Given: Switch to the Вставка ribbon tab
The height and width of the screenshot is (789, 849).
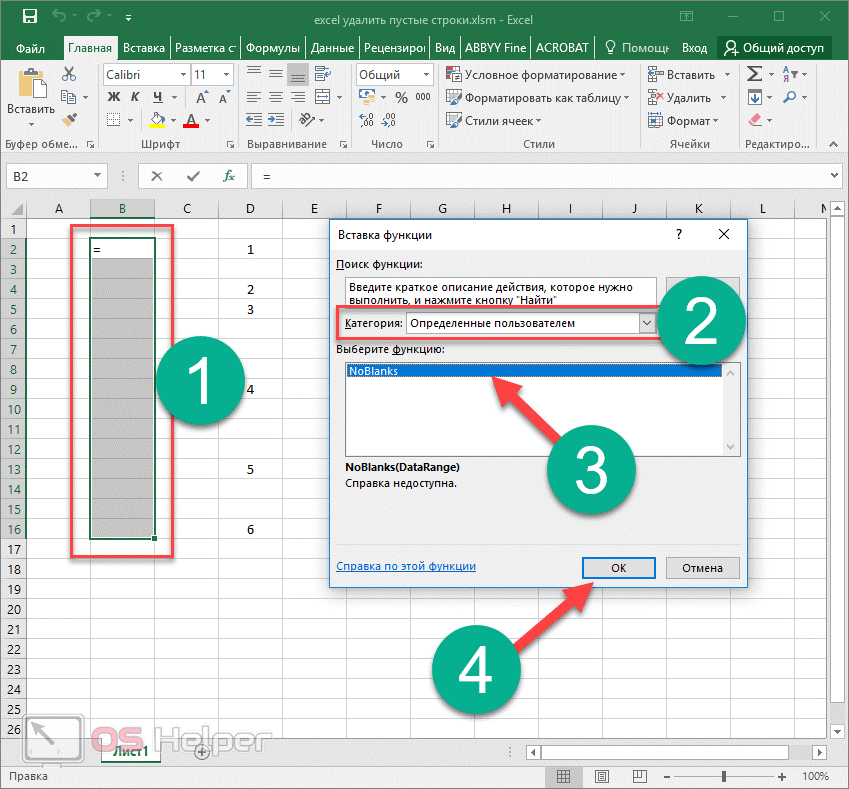Looking at the screenshot, I should click(144, 48).
